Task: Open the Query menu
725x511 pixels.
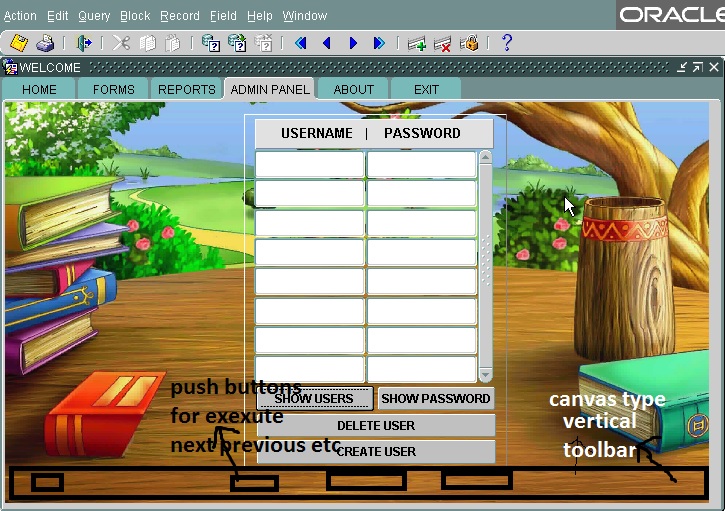Action: 94,16
